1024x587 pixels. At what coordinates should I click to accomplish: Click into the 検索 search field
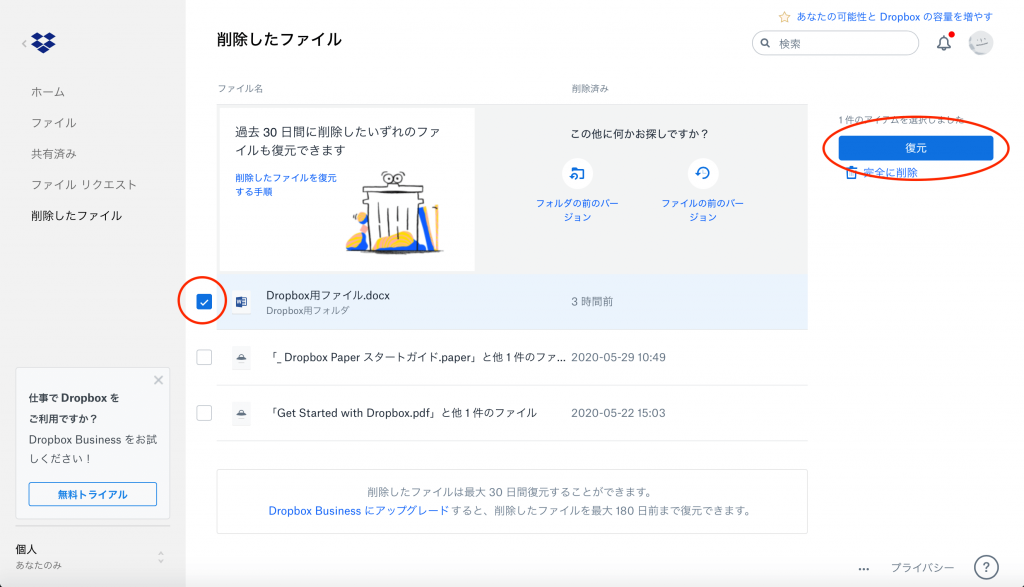(835, 44)
